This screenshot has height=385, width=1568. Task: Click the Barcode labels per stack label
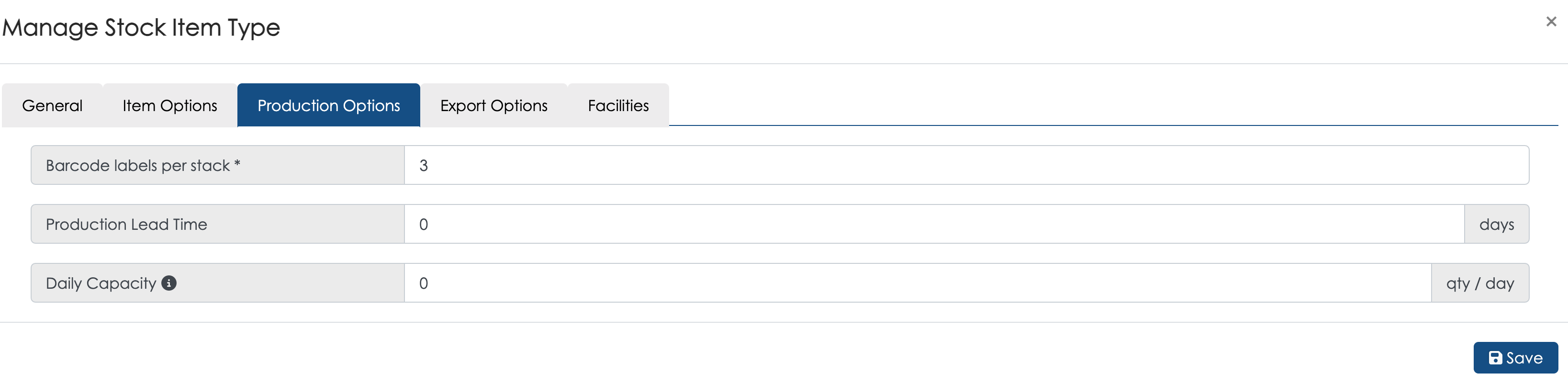(x=137, y=166)
